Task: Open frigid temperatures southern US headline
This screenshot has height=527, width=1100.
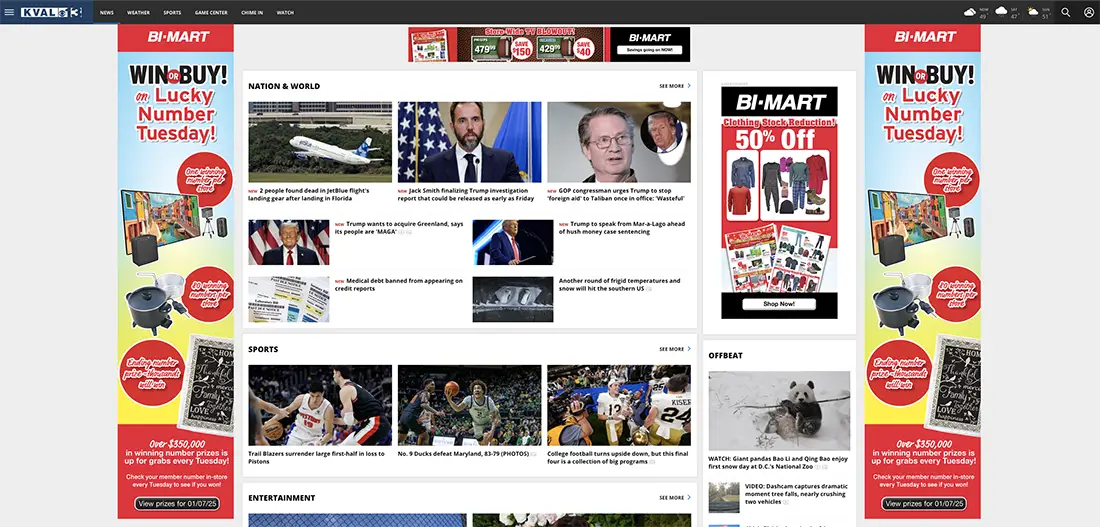Action: pos(620,284)
